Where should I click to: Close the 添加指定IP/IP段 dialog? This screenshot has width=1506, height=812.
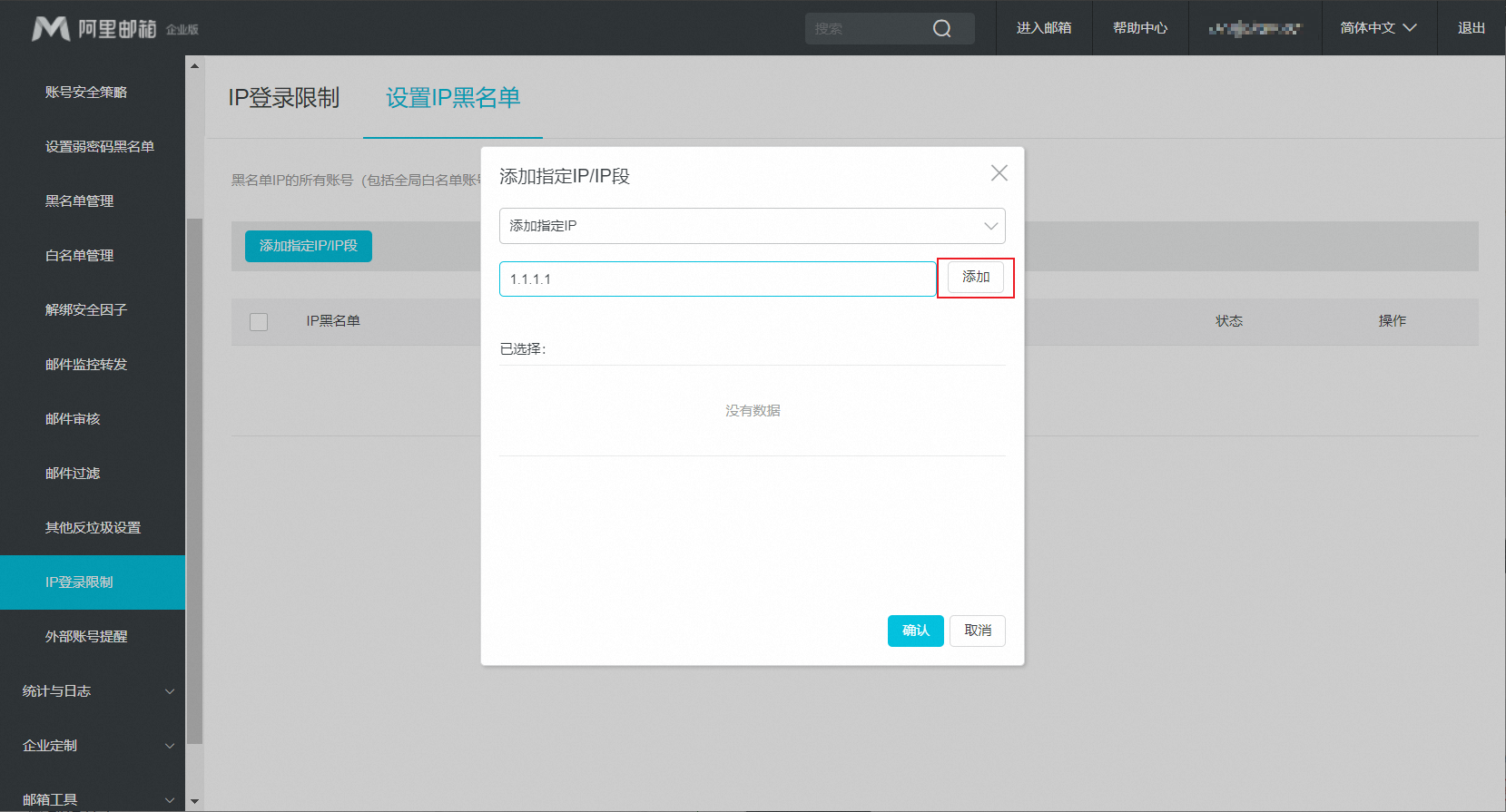(x=999, y=173)
